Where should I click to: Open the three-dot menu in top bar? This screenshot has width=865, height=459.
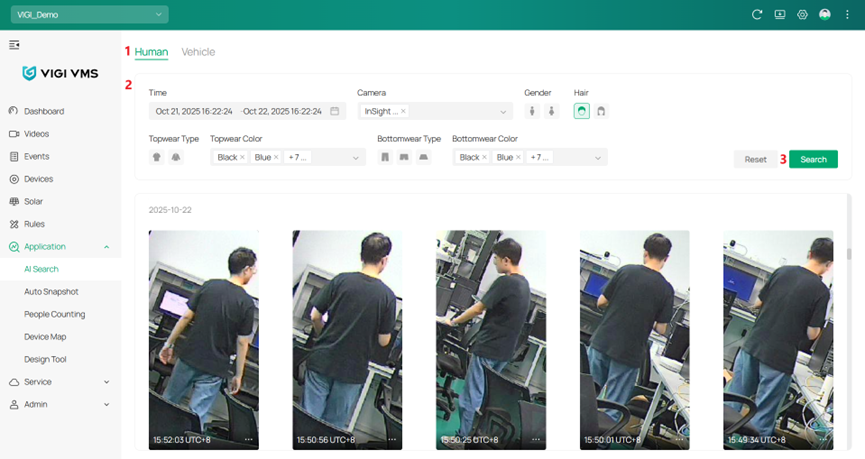pos(847,15)
